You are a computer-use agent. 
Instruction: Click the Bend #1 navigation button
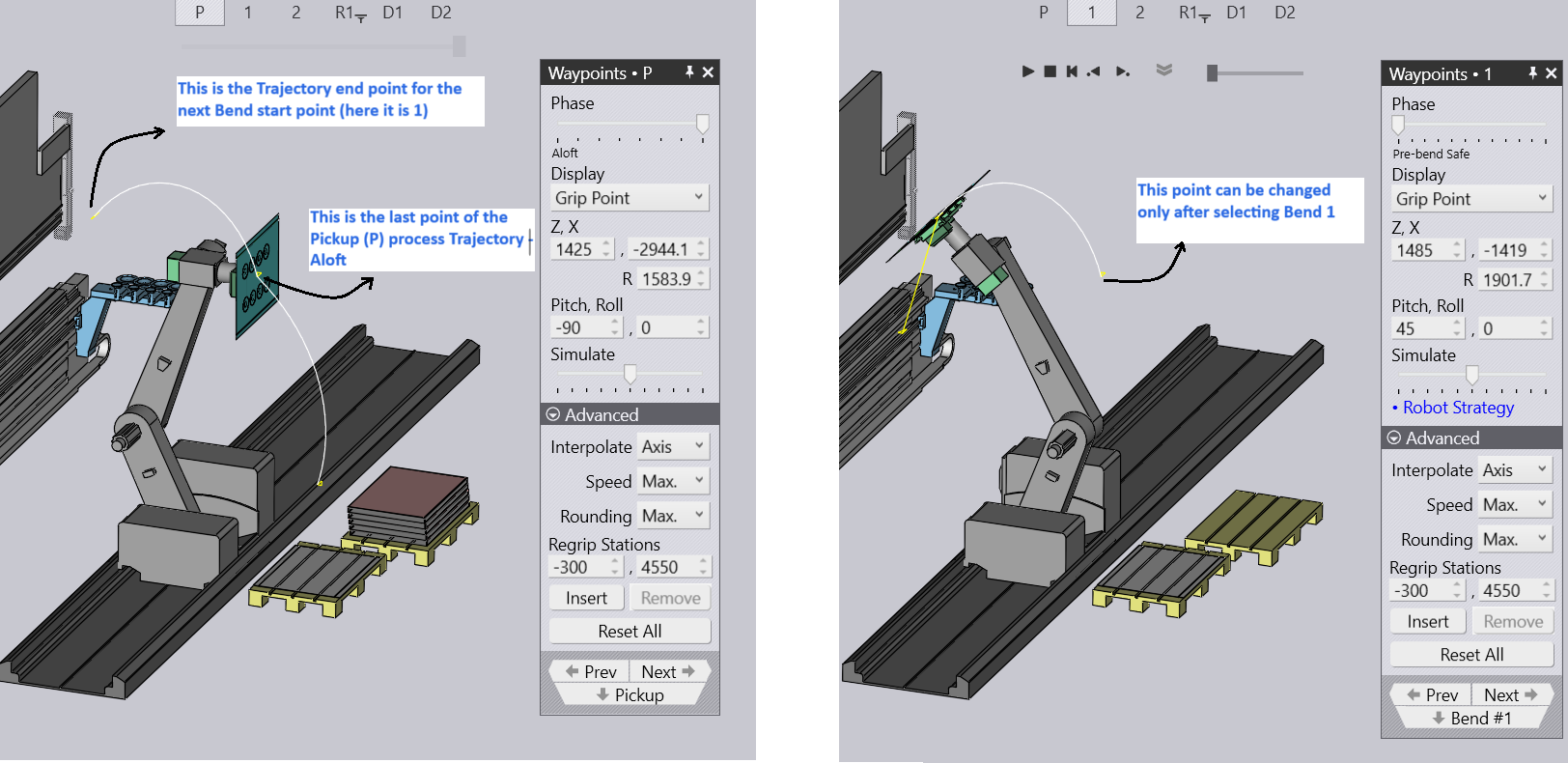tap(1471, 718)
